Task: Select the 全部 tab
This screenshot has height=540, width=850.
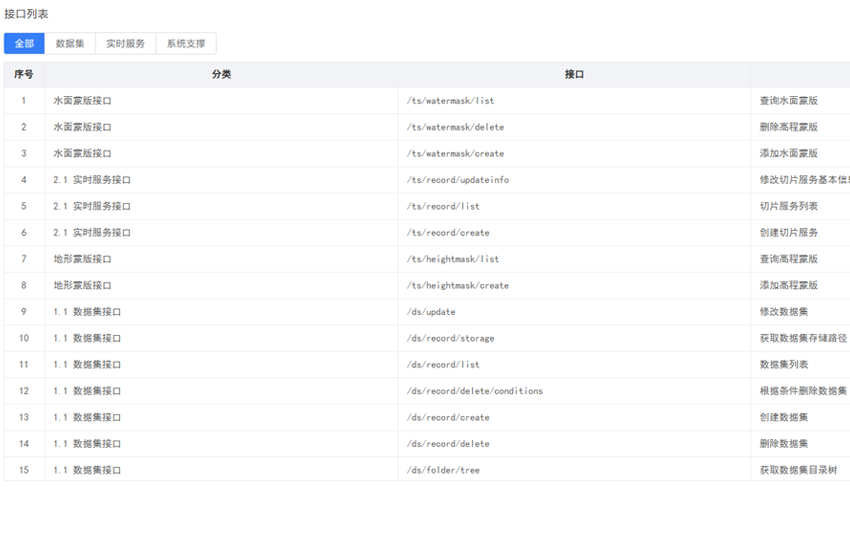Action: tap(24, 44)
